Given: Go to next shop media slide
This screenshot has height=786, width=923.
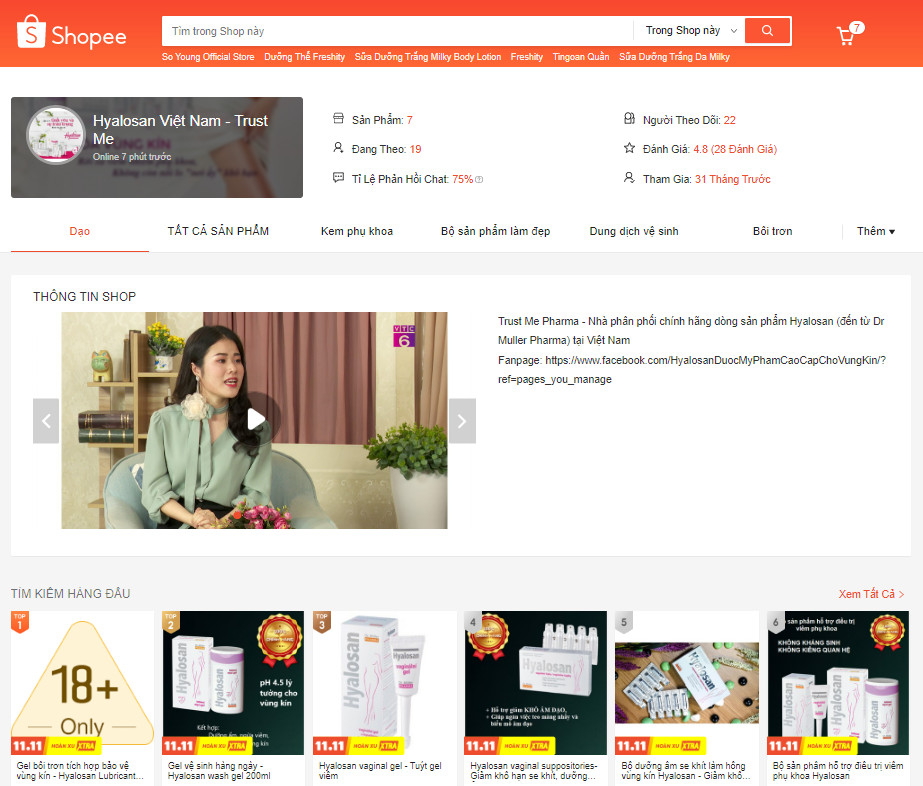Looking at the screenshot, I should [462, 420].
